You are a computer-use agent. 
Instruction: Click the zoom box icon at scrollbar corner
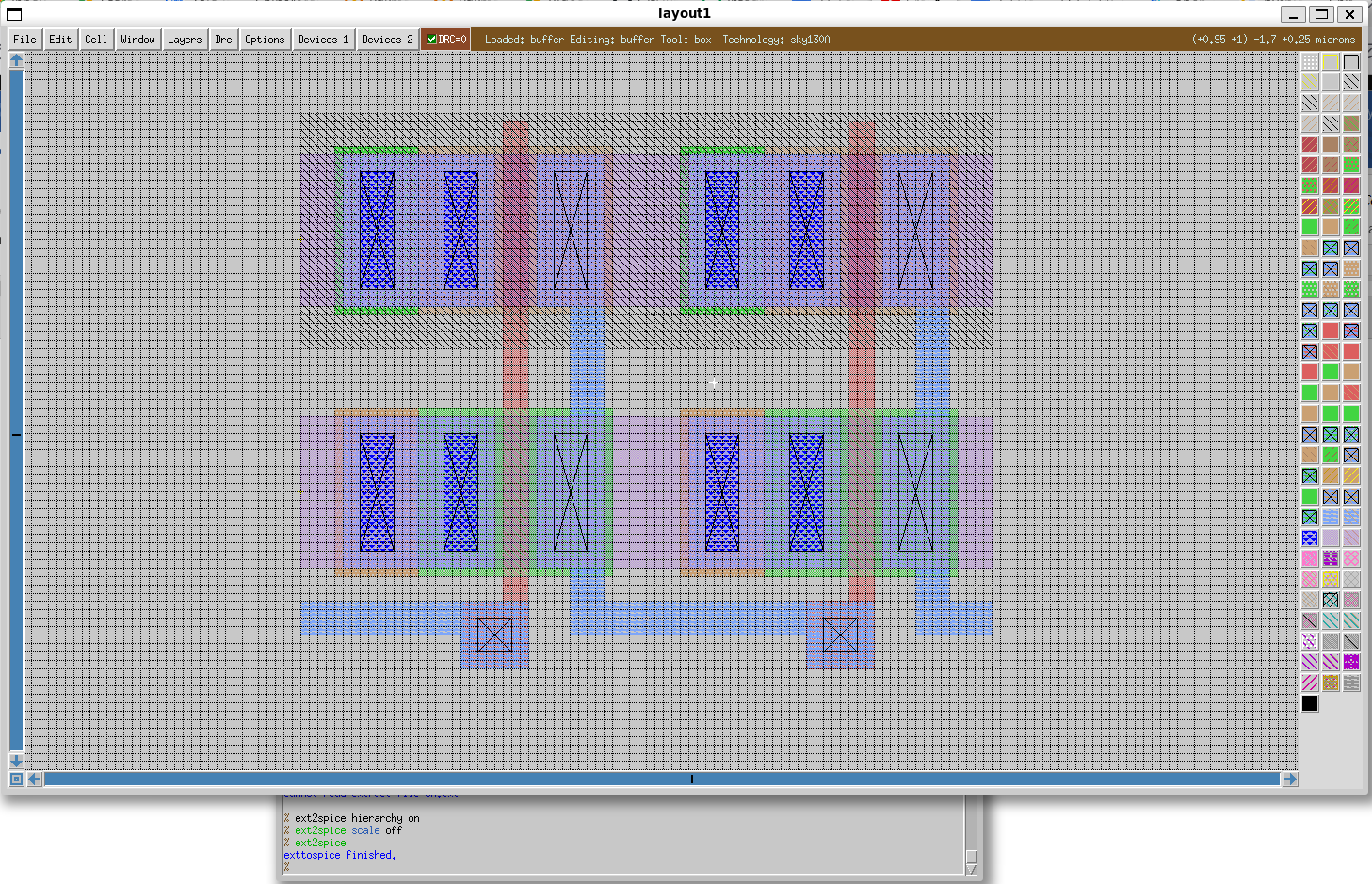tap(16, 780)
